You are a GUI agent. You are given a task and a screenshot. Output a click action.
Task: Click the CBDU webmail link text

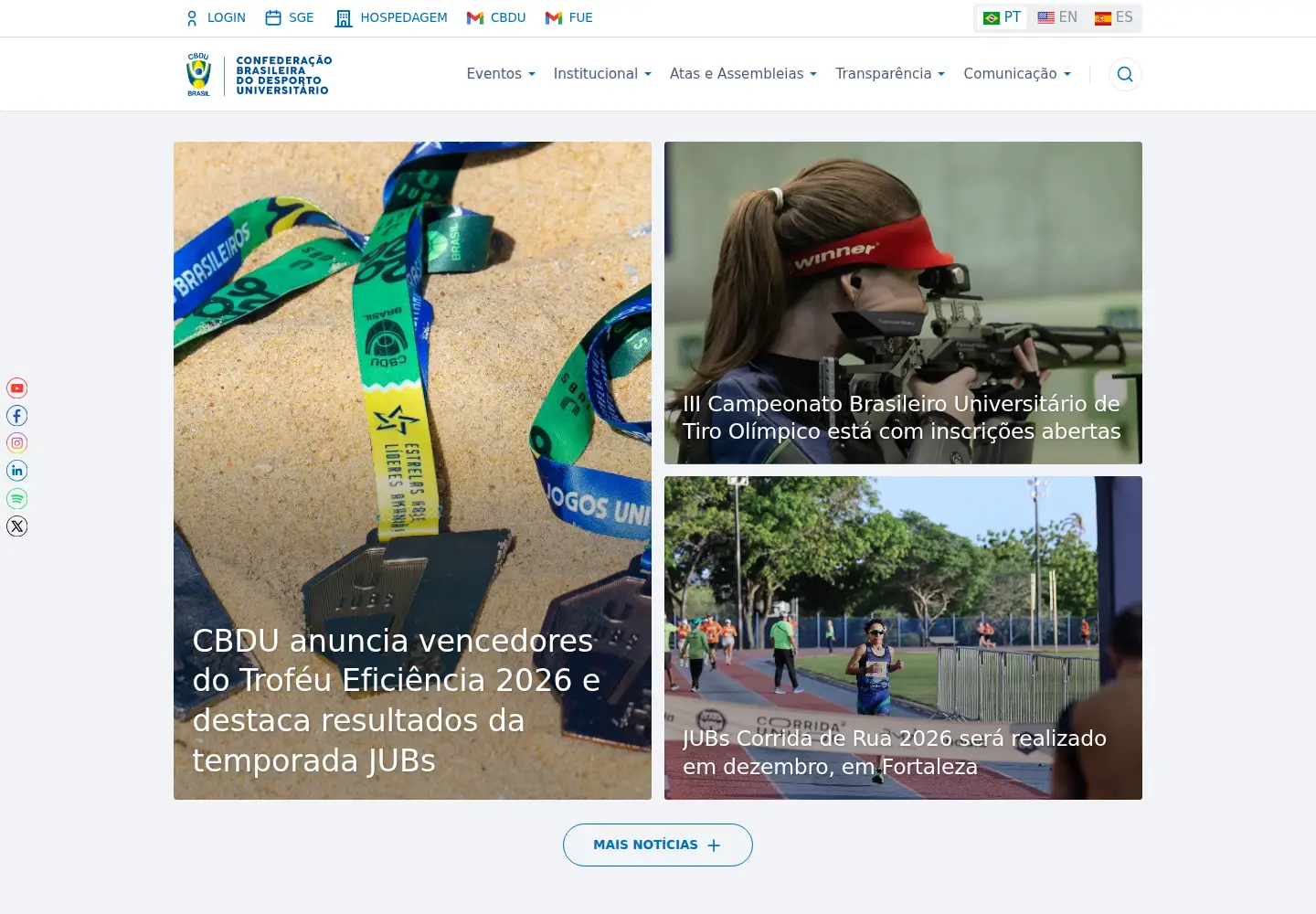coord(508,17)
